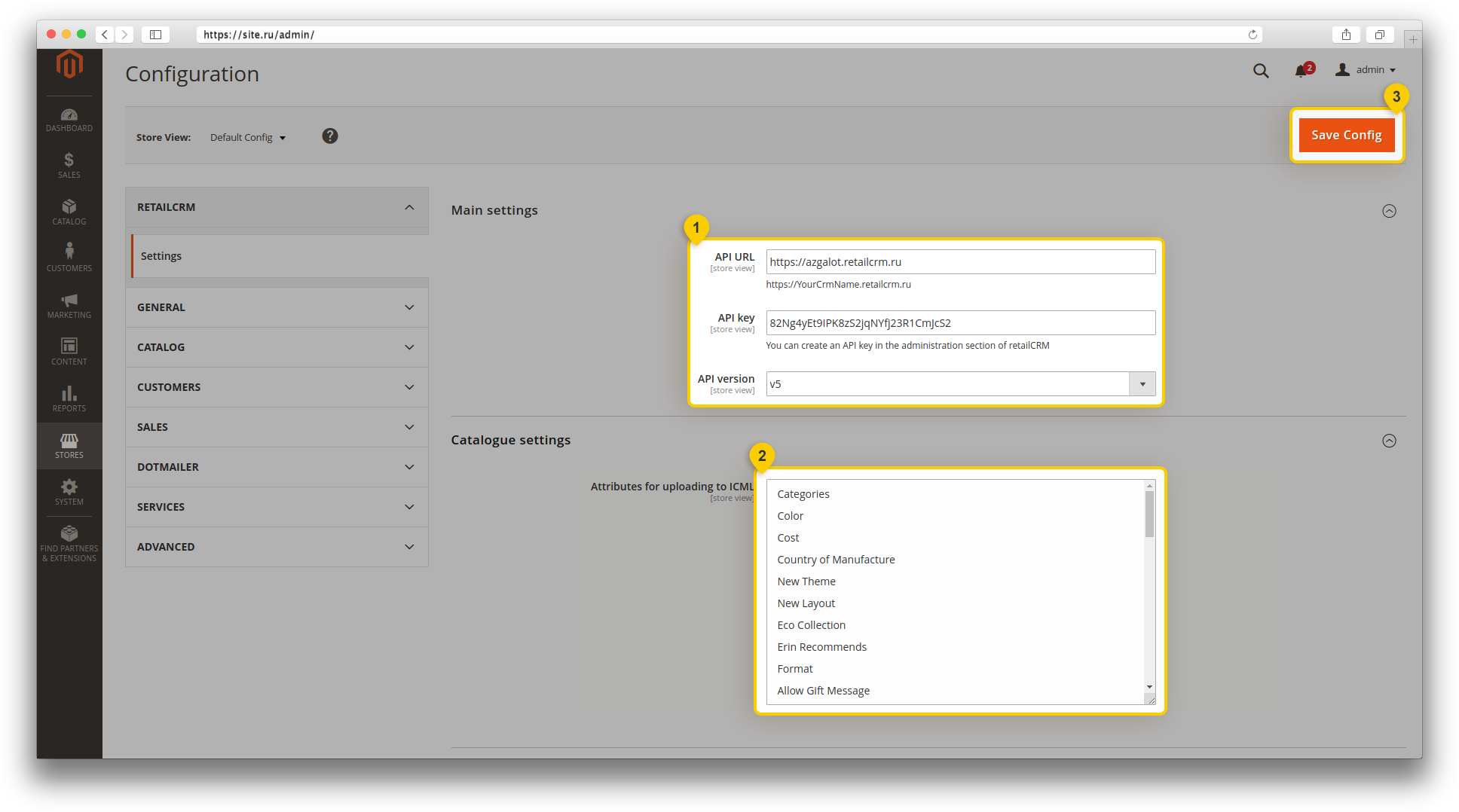Select Color in attributes list
This screenshot has height=812, width=1459.
pyautogui.click(x=791, y=516)
